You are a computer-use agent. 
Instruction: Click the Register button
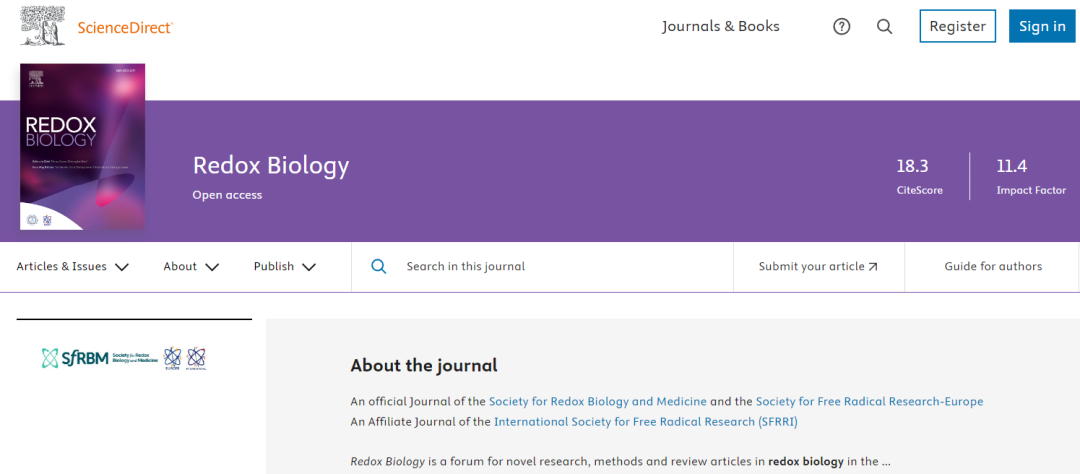point(957,27)
